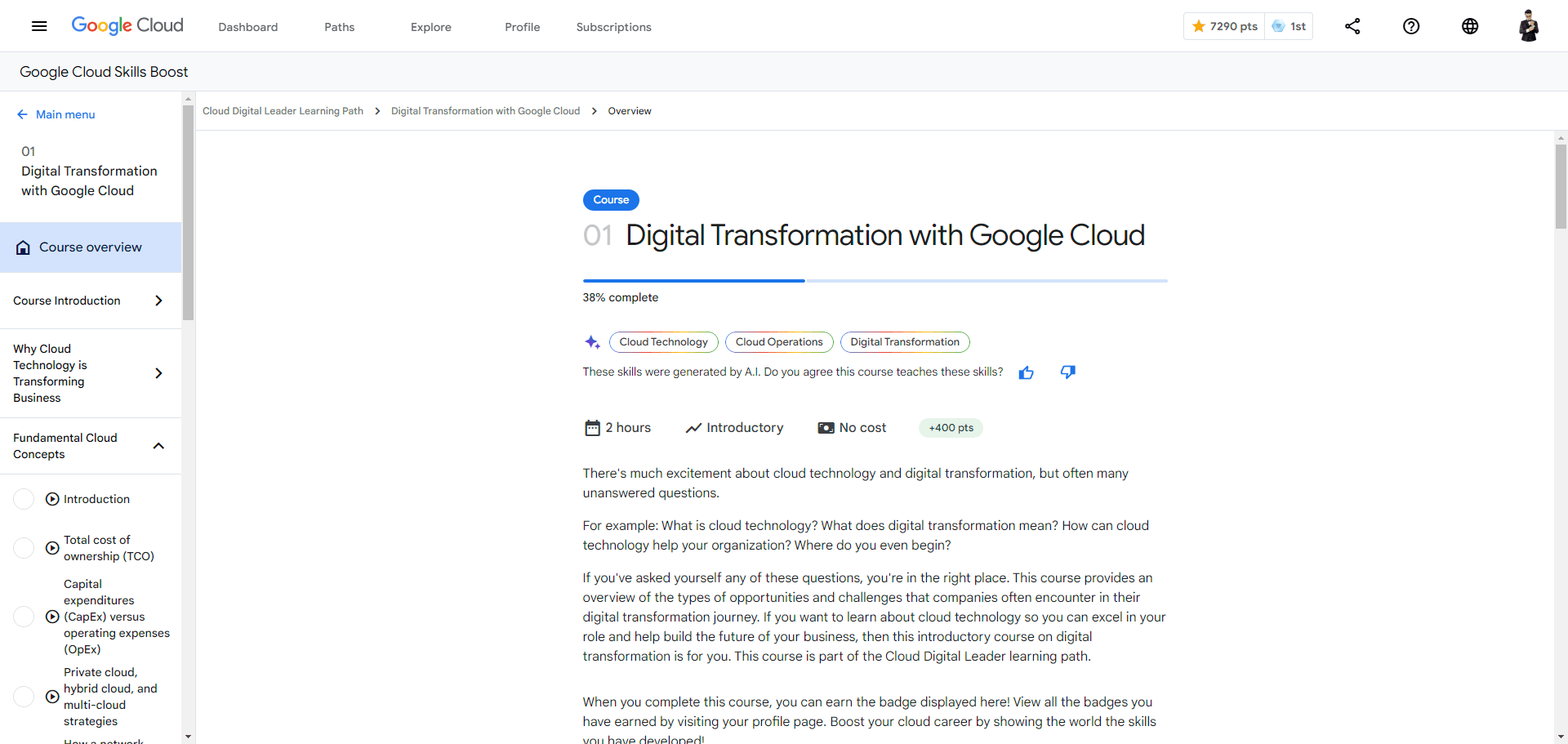The image size is (1568, 744).
Task: Click the money icon next to No cost
Action: pos(826,428)
